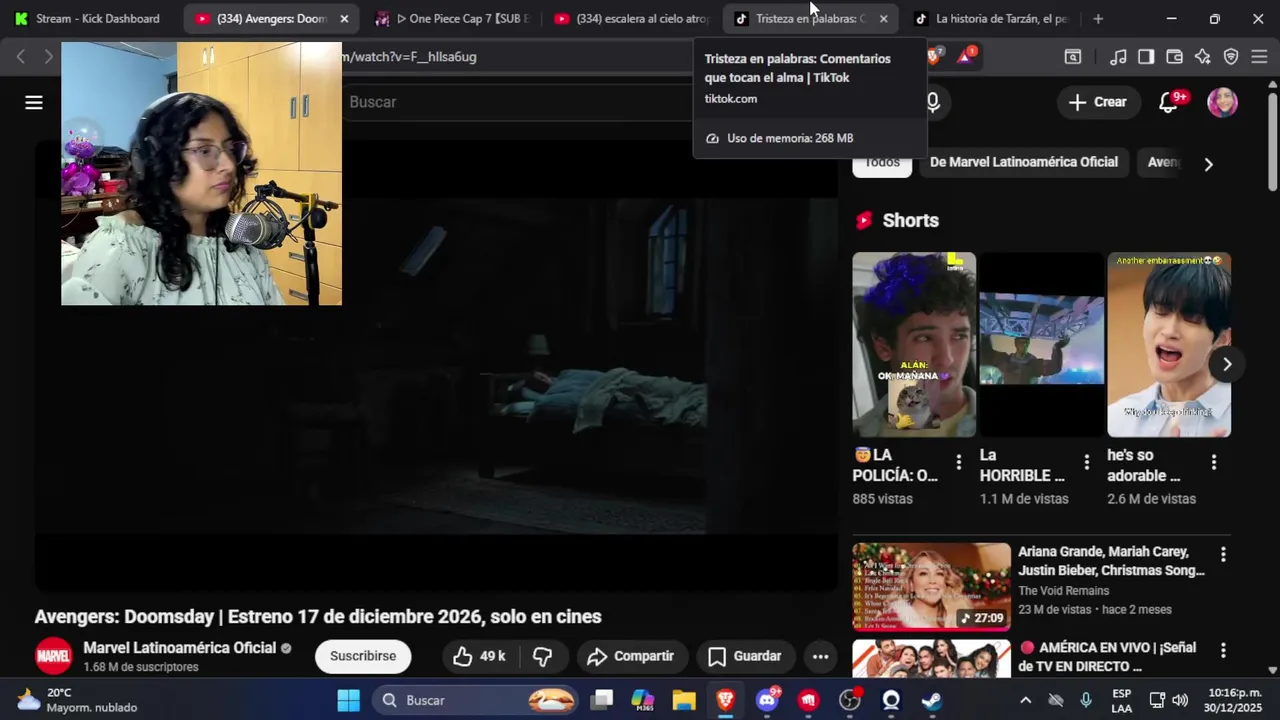Open Steam from the taskbar
The width and height of the screenshot is (1280, 720).
point(931,700)
